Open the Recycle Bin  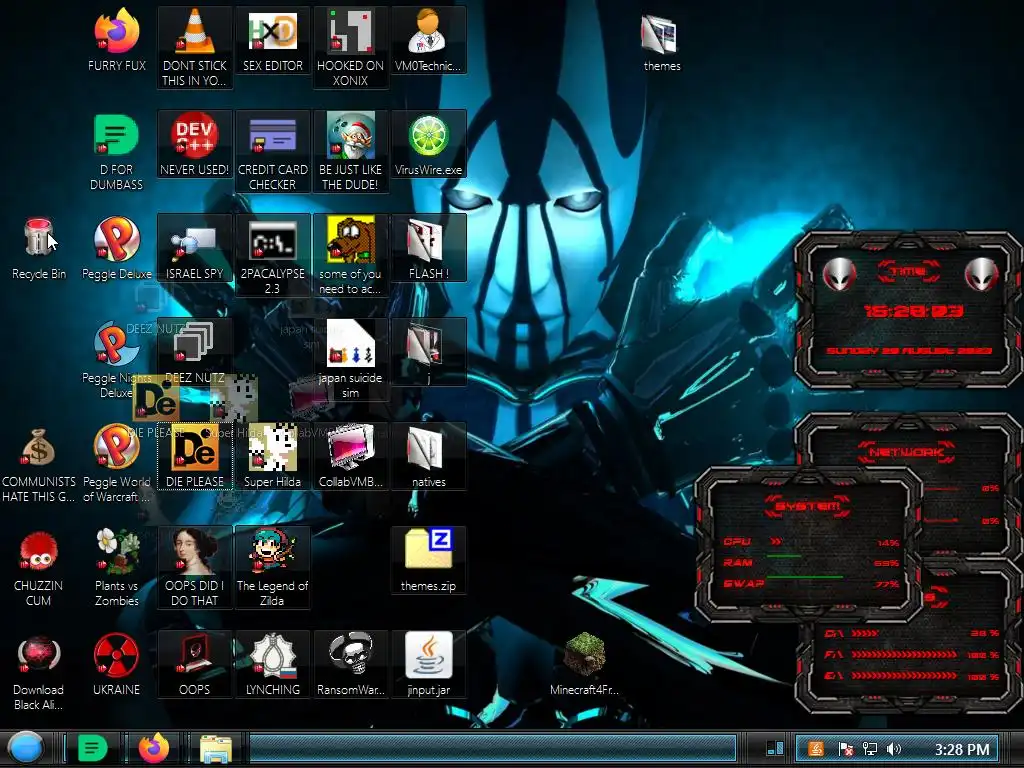[38, 238]
